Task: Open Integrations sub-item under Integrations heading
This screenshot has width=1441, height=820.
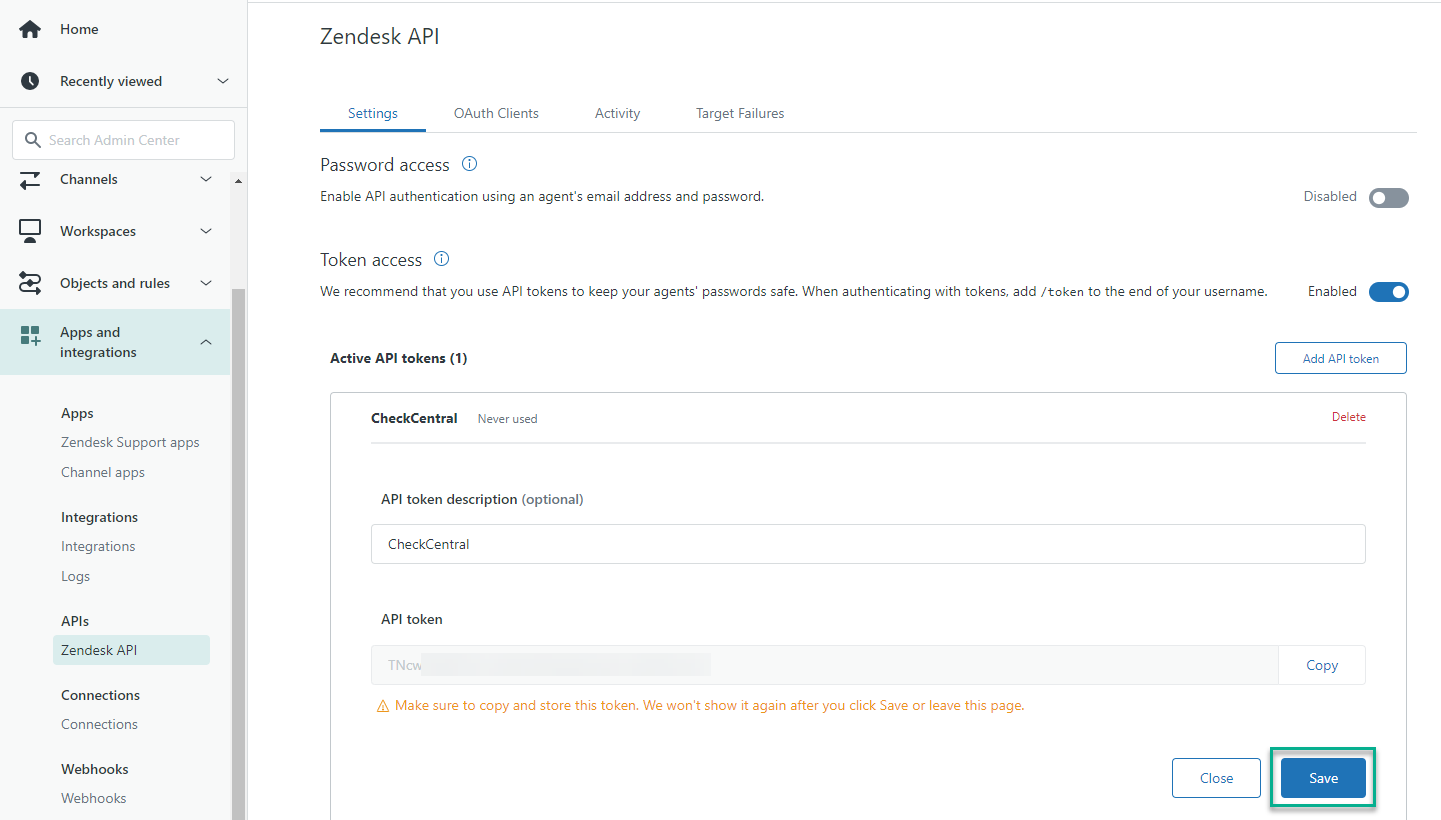Action: tap(98, 547)
